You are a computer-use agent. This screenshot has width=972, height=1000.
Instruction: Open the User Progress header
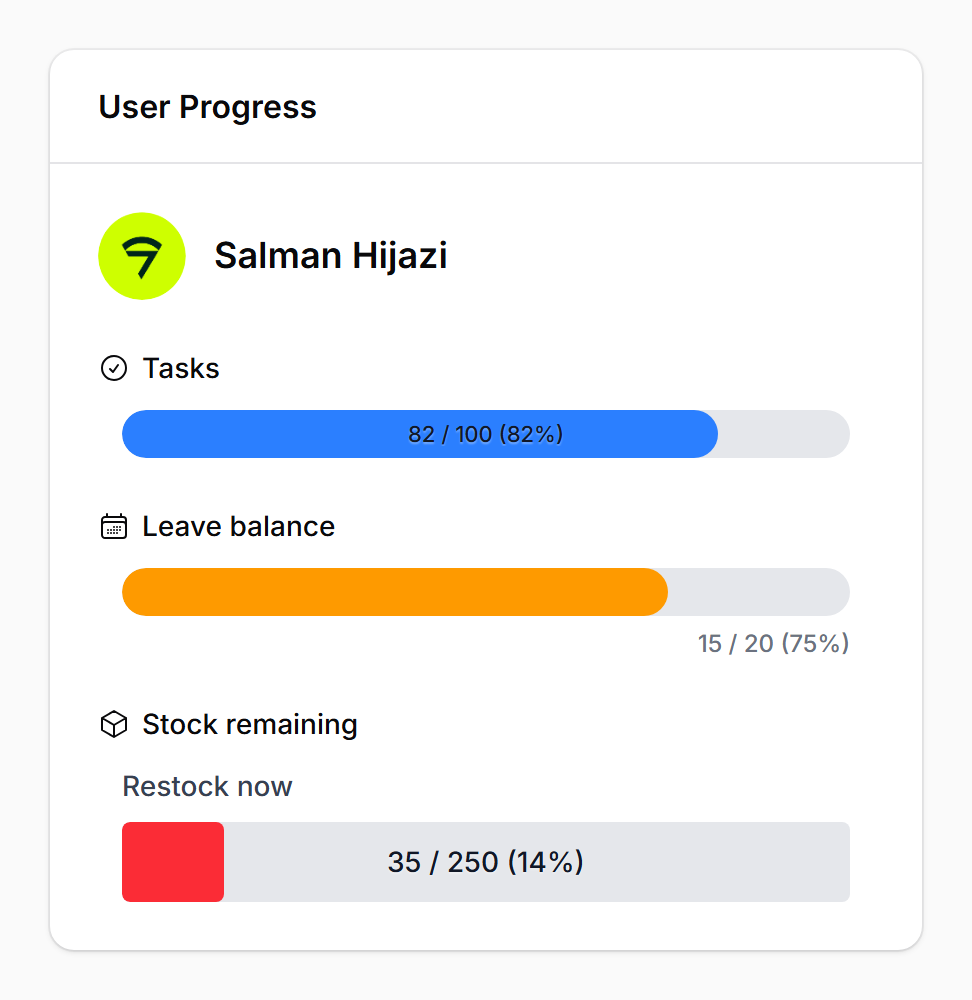point(207,107)
